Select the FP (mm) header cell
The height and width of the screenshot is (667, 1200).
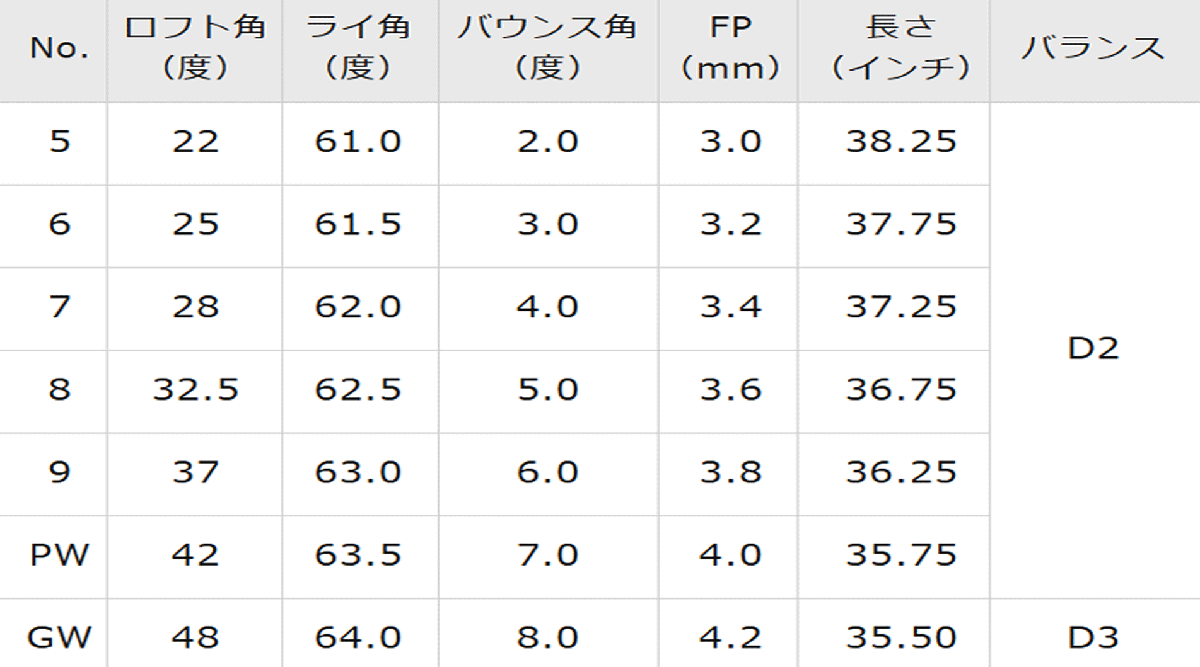pos(729,48)
